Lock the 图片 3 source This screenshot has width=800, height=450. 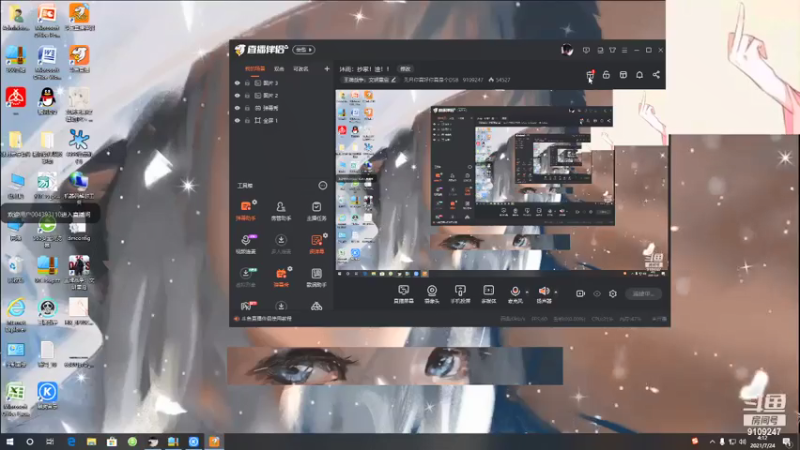click(247, 83)
